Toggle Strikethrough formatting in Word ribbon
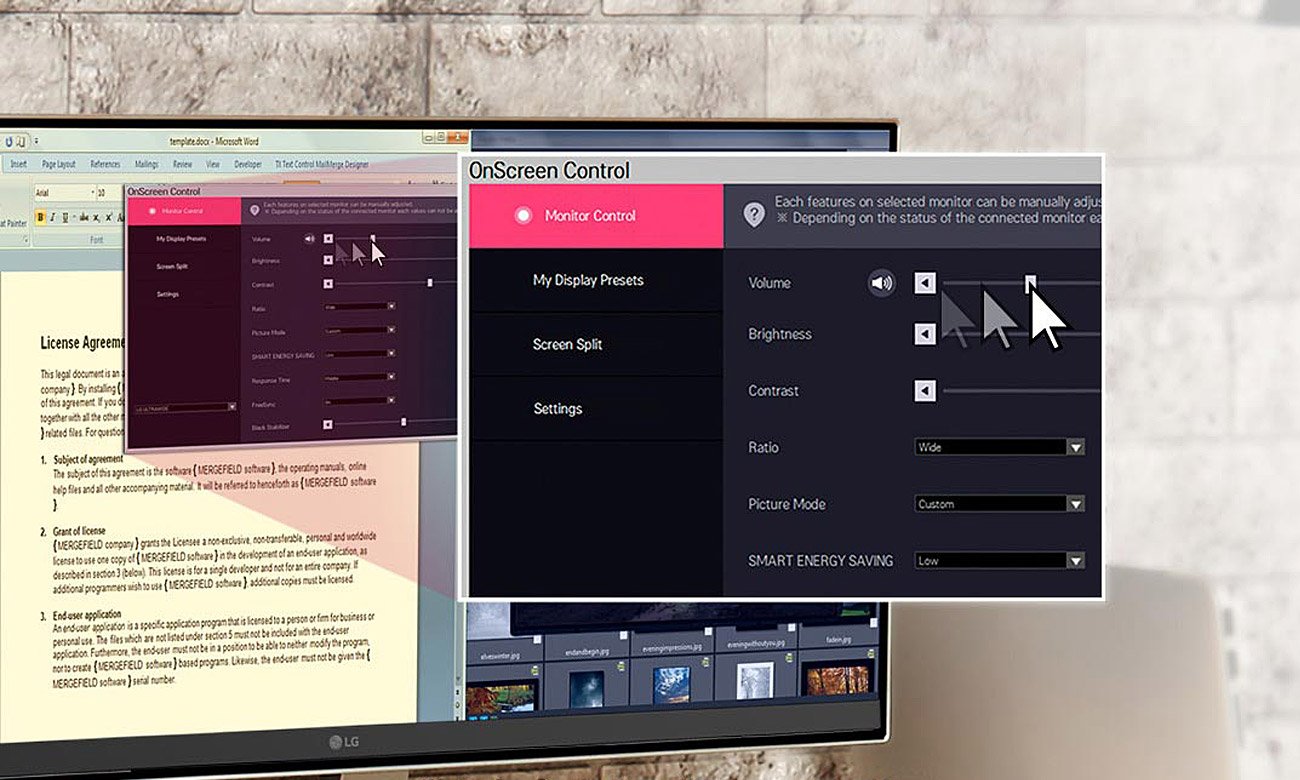The image size is (1300, 780). (x=84, y=217)
